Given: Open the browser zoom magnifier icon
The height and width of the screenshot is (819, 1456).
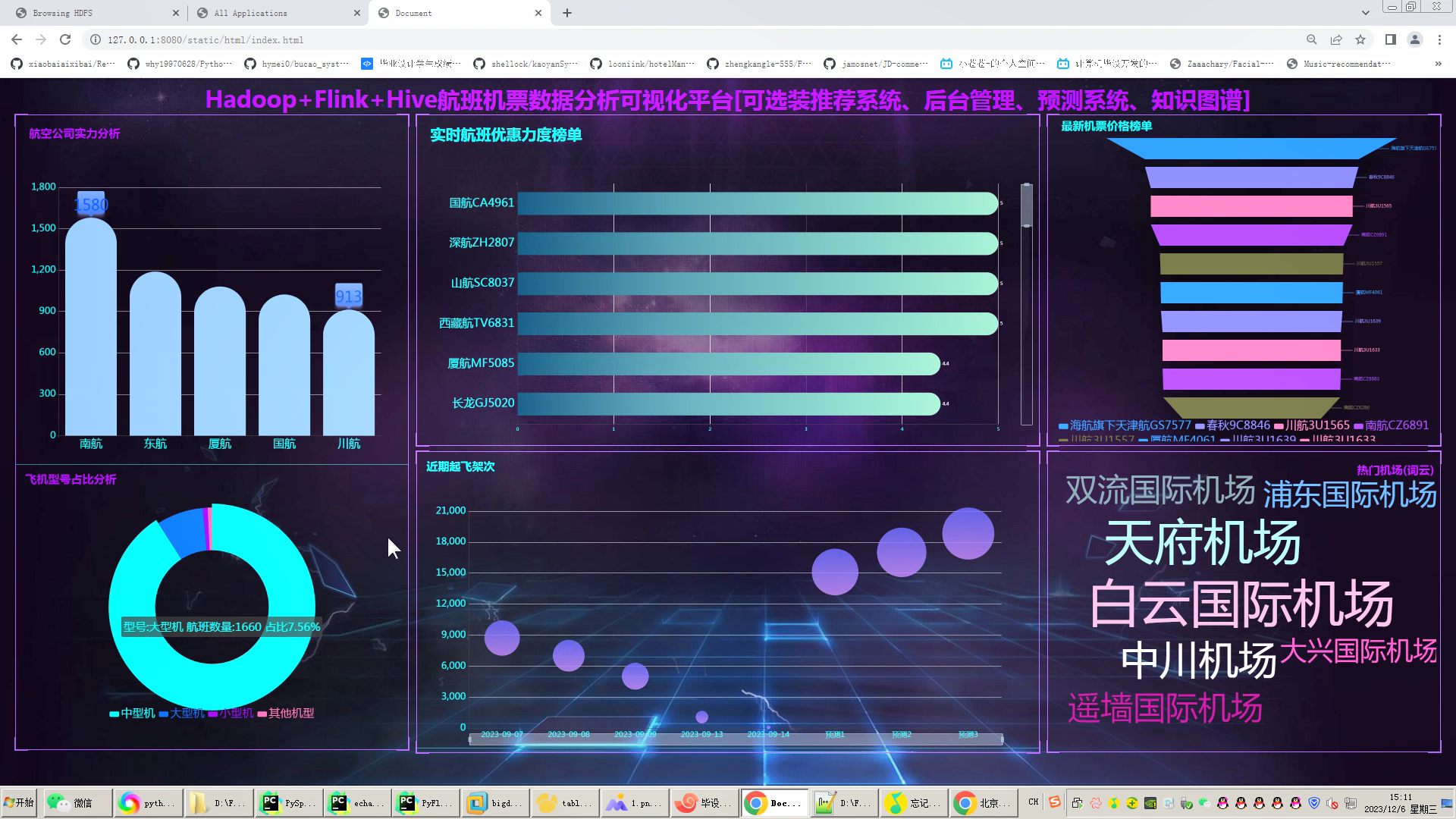Looking at the screenshot, I should tap(1311, 39).
